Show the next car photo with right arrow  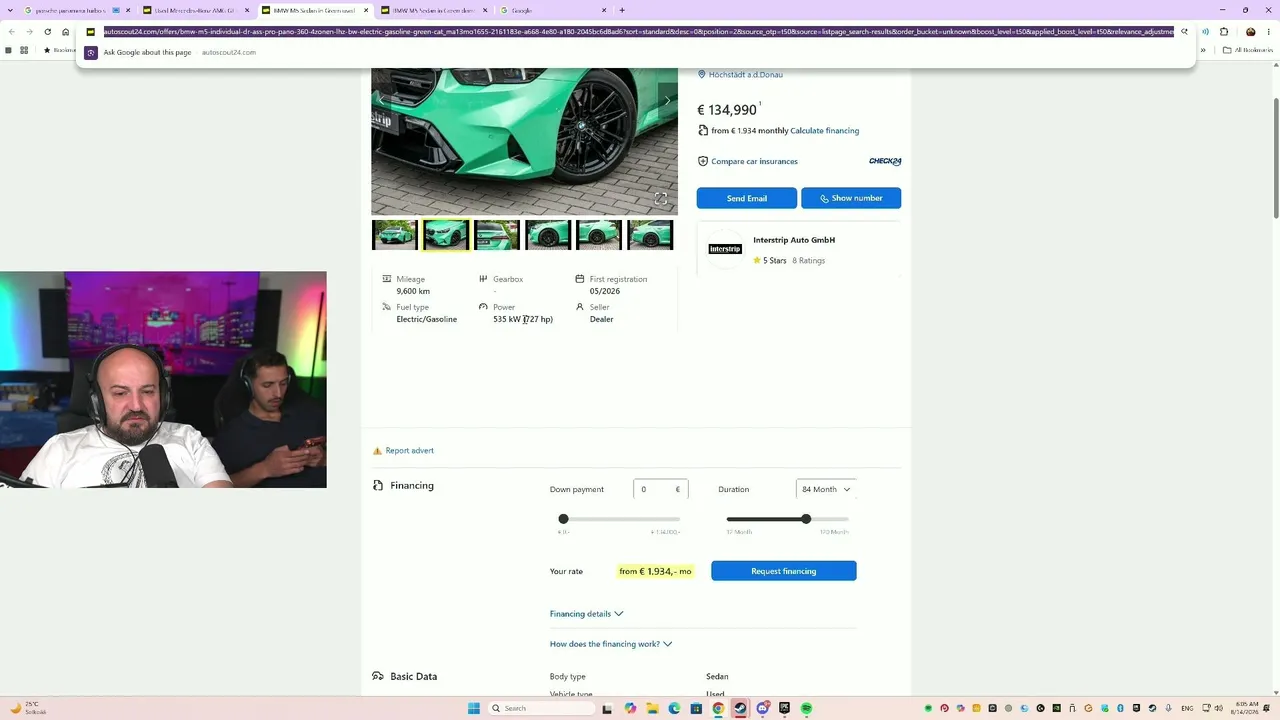(x=667, y=100)
